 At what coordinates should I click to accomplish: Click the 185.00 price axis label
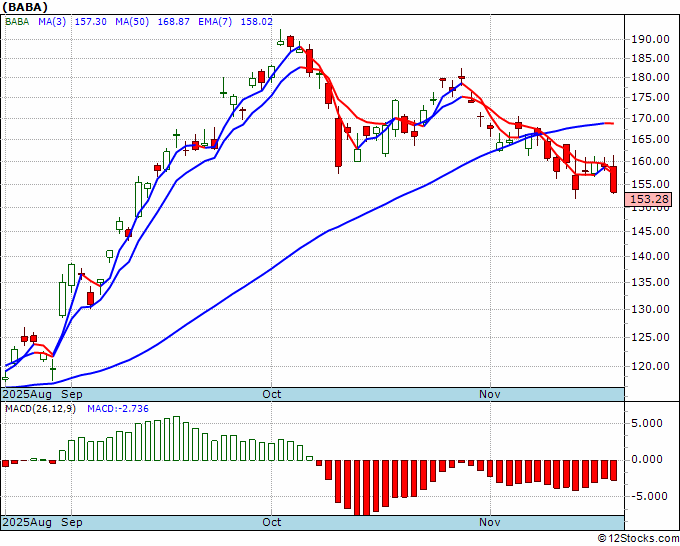pyautogui.click(x=651, y=58)
